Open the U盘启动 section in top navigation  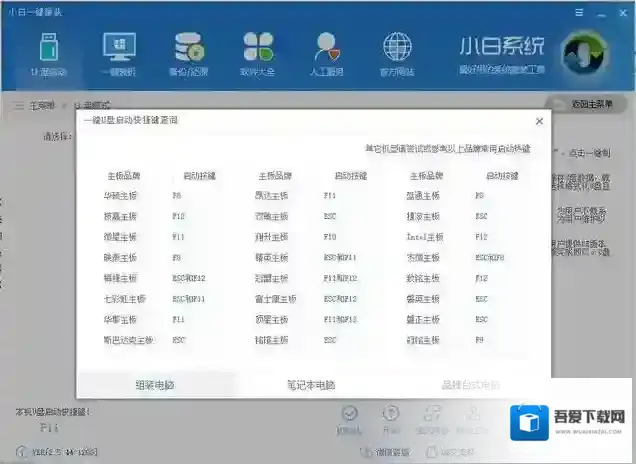49,55
